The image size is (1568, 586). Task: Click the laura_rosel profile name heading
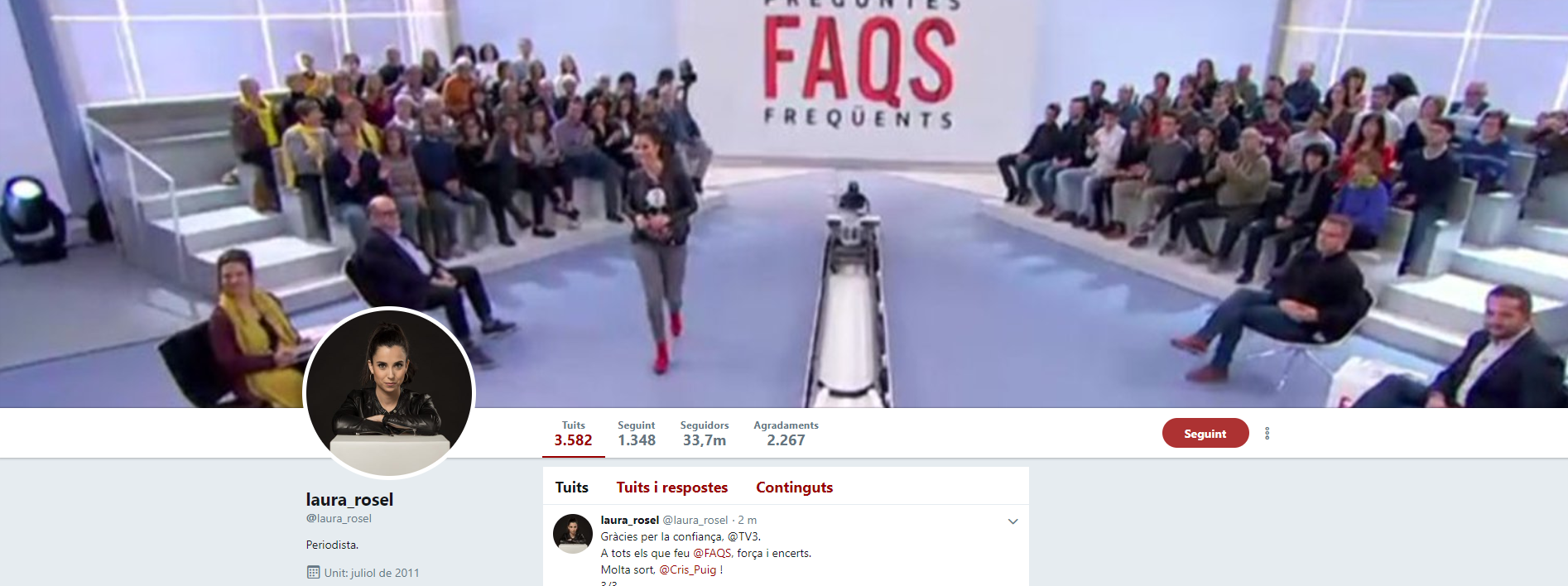[349, 499]
